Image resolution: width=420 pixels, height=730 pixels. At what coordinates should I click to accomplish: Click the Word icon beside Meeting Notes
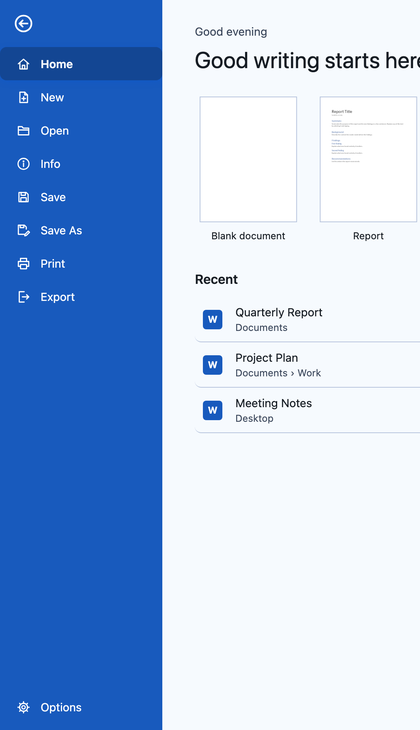(212, 410)
